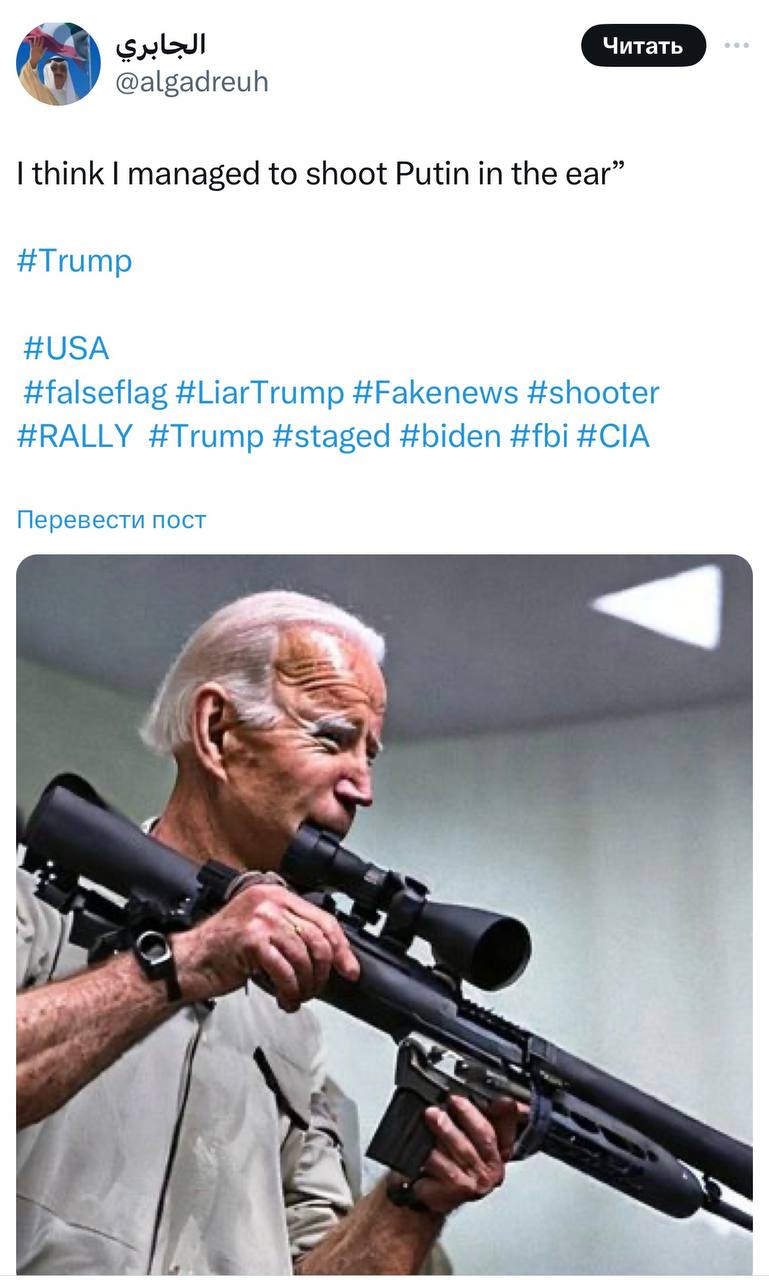Click the Читать follow button
The height and width of the screenshot is (1280, 769).
coord(643,46)
